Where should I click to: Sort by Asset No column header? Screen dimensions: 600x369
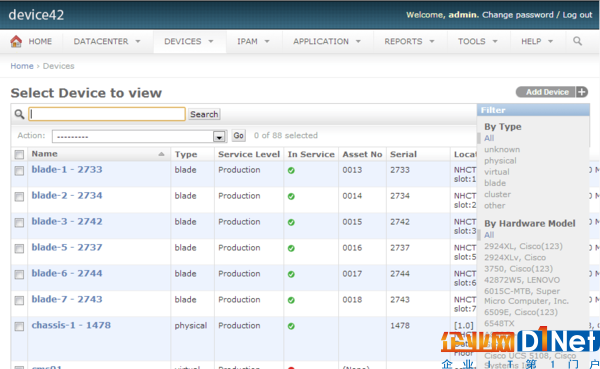362,154
